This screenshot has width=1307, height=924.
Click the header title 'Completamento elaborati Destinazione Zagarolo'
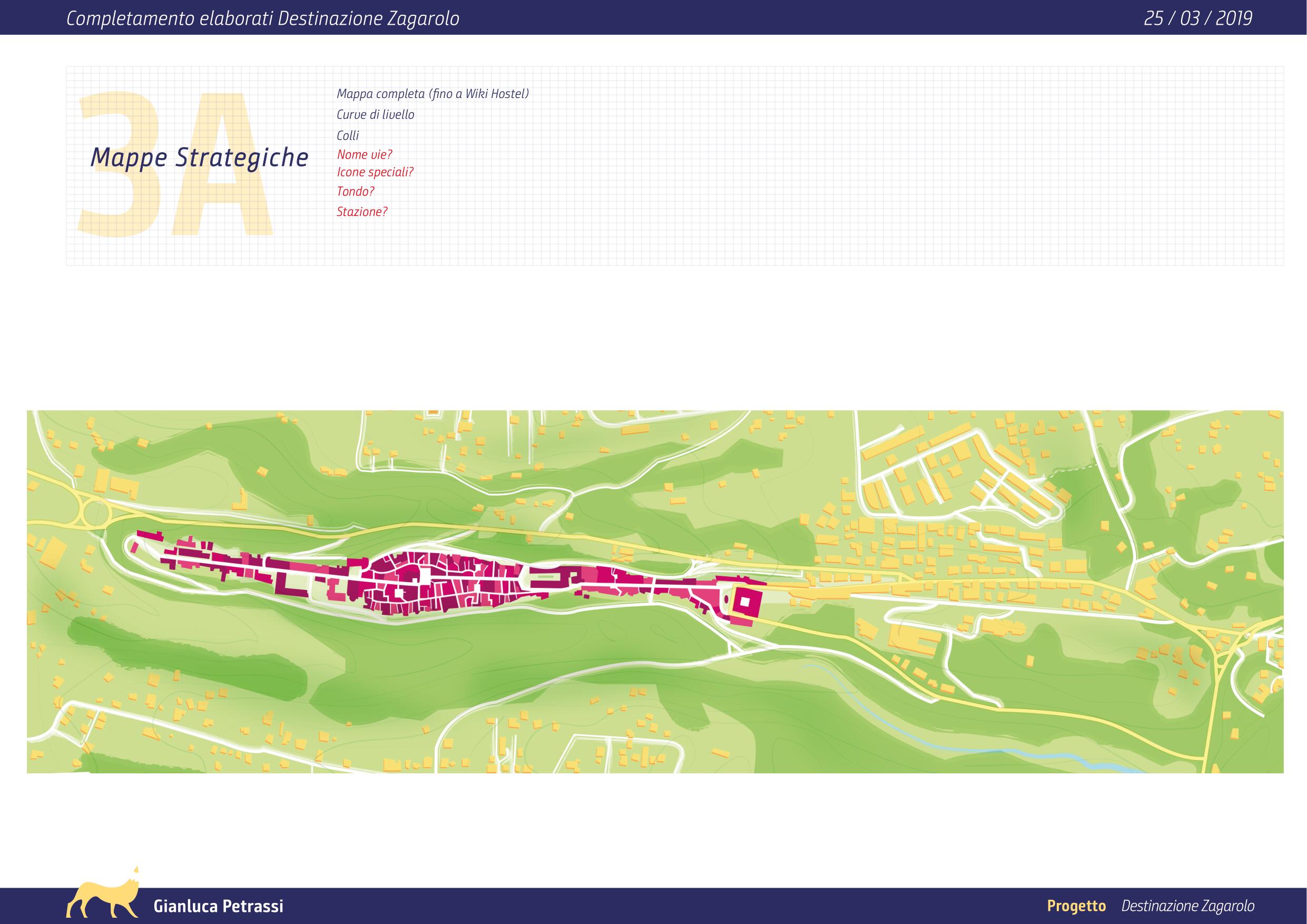[x=262, y=19]
